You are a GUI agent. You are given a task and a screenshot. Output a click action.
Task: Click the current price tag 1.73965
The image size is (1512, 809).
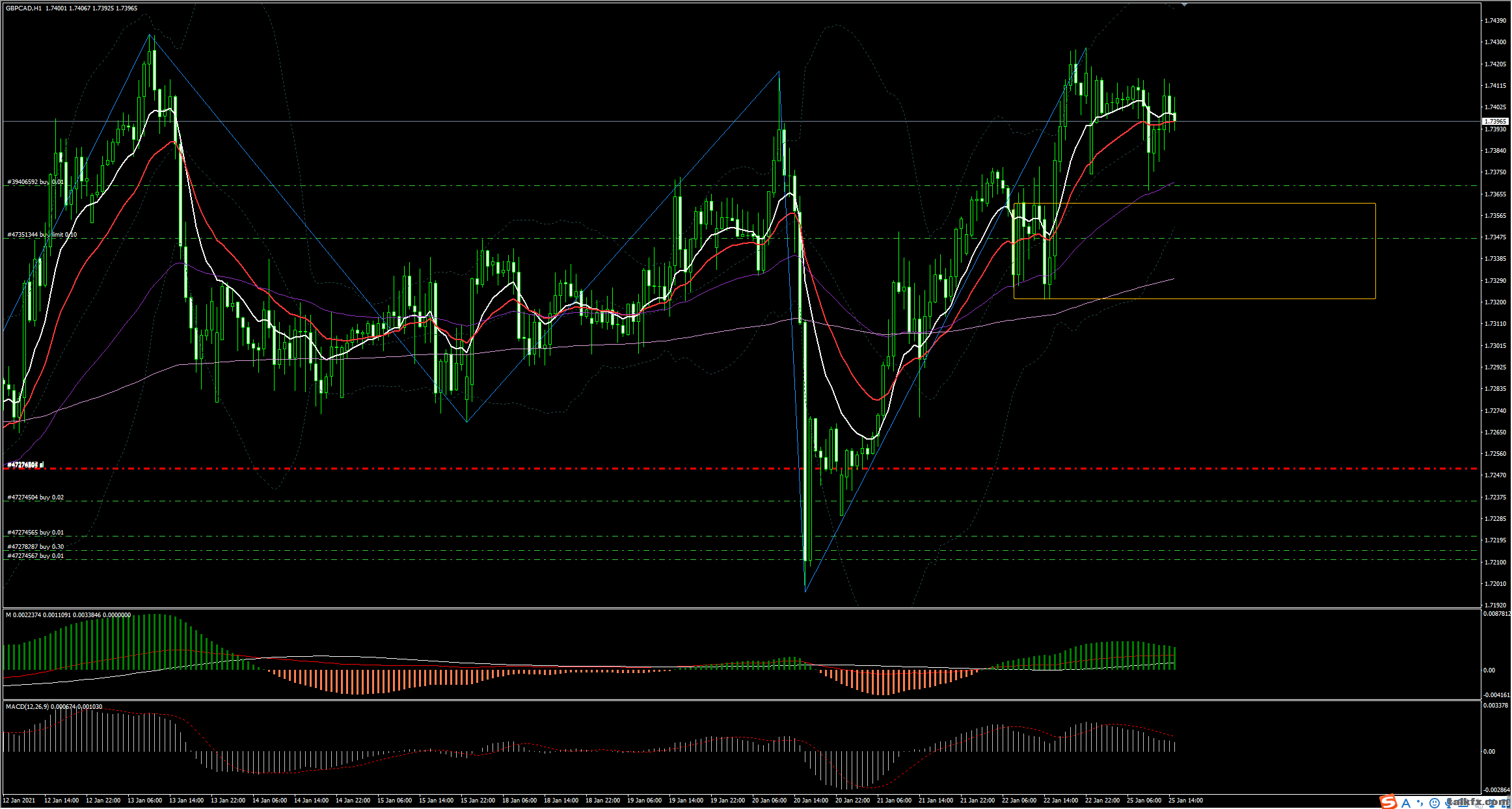point(1495,121)
